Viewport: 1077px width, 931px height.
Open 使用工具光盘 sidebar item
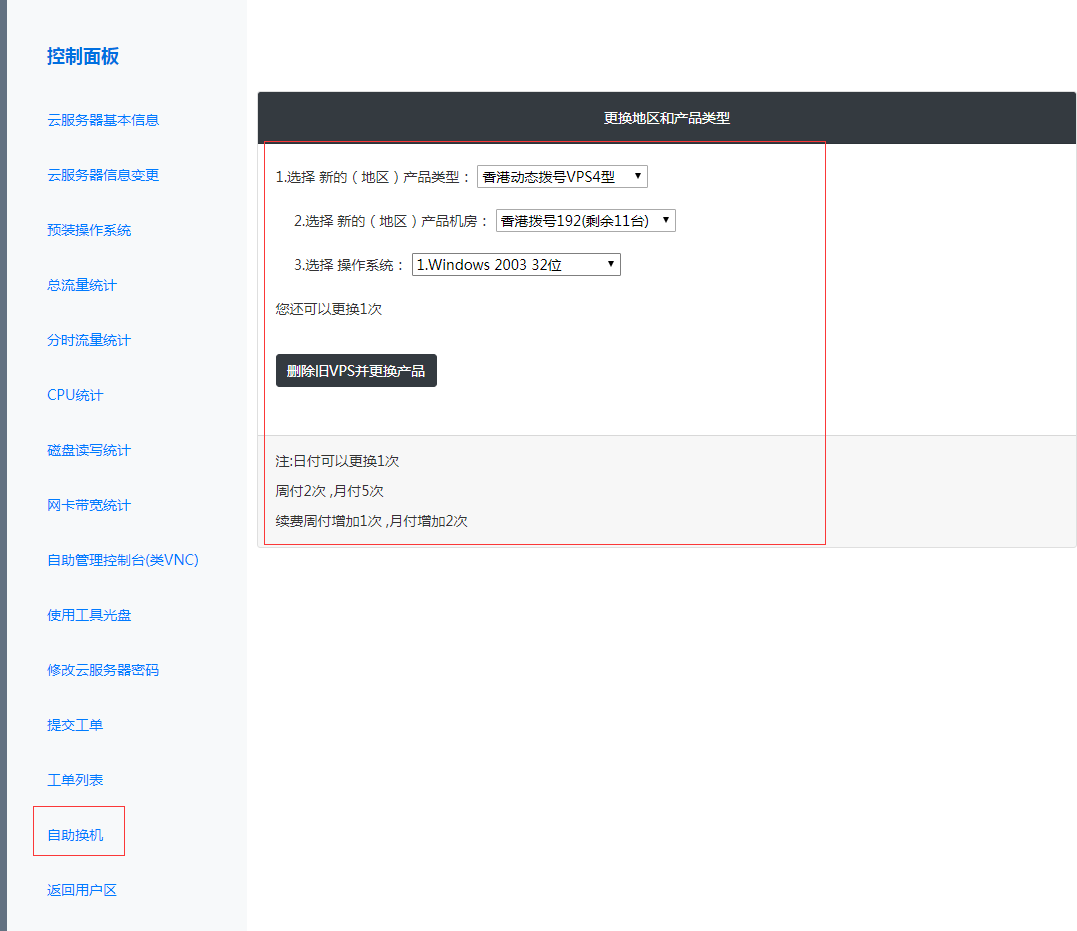[x=89, y=615]
